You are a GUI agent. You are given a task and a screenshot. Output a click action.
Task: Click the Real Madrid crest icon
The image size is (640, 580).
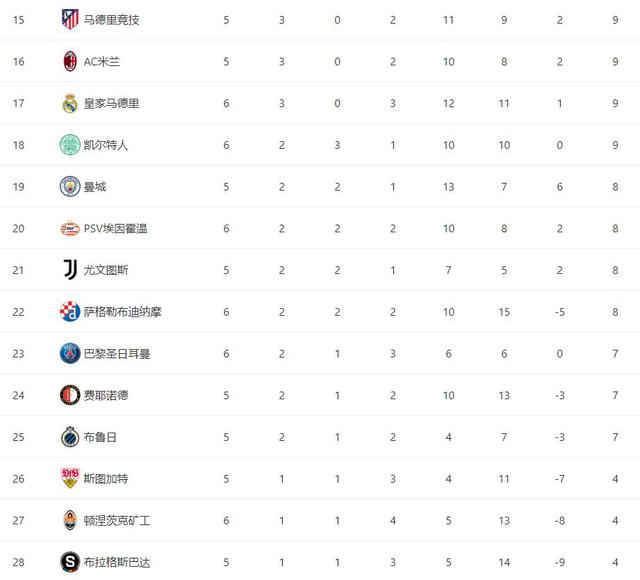[x=69, y=103]
